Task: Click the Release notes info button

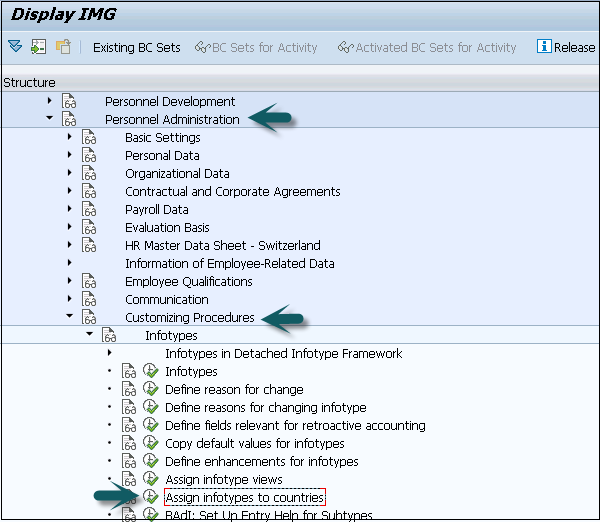Action: 566,47
